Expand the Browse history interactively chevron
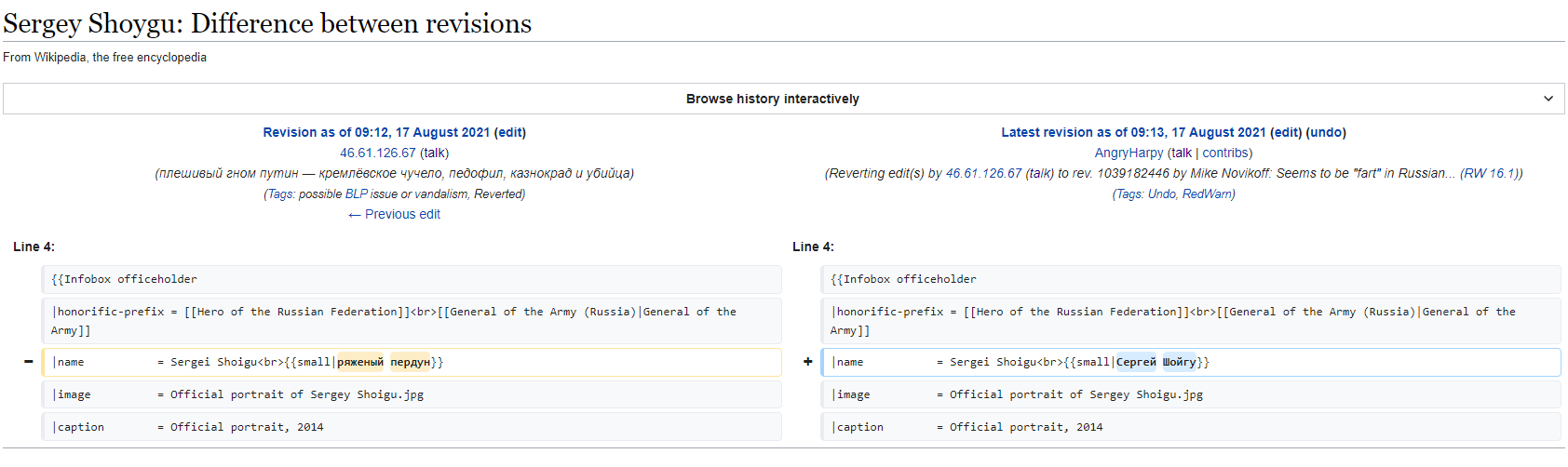 (x=1548, y=99)
